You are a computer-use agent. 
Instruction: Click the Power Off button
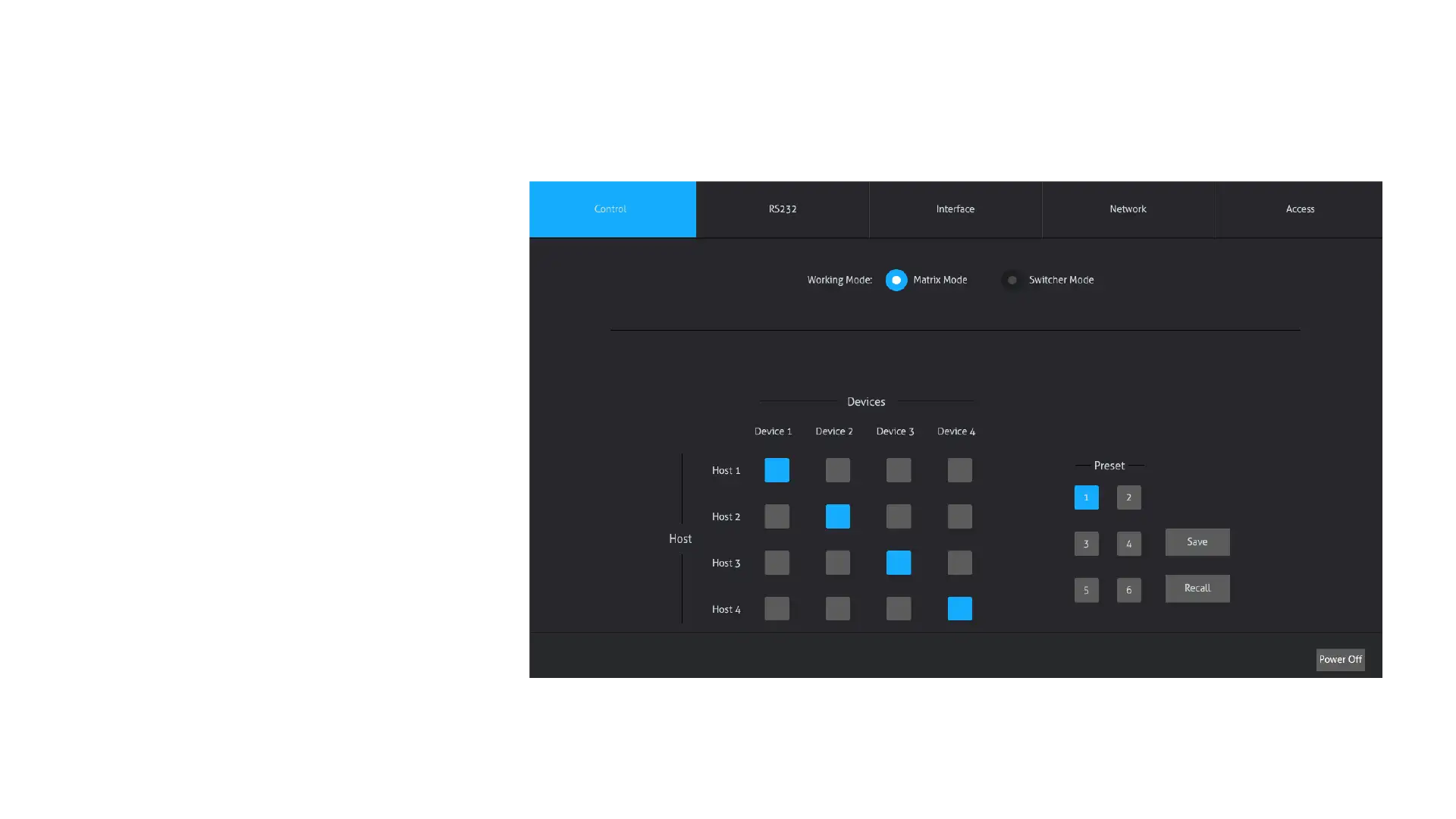(1339, 659)
